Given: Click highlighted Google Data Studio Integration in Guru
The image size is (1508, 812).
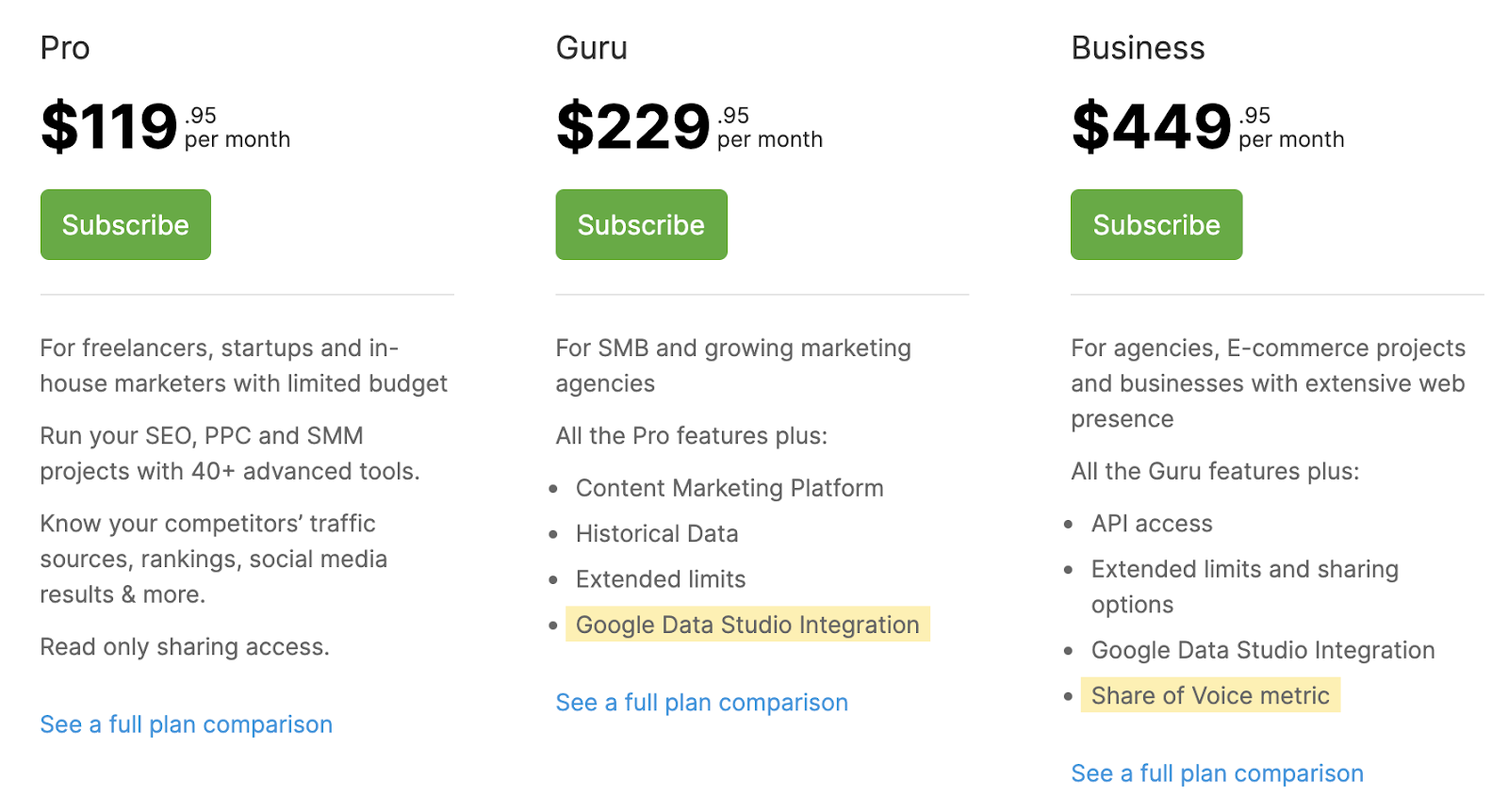Looking at the screenshot, I should point(747,625).
